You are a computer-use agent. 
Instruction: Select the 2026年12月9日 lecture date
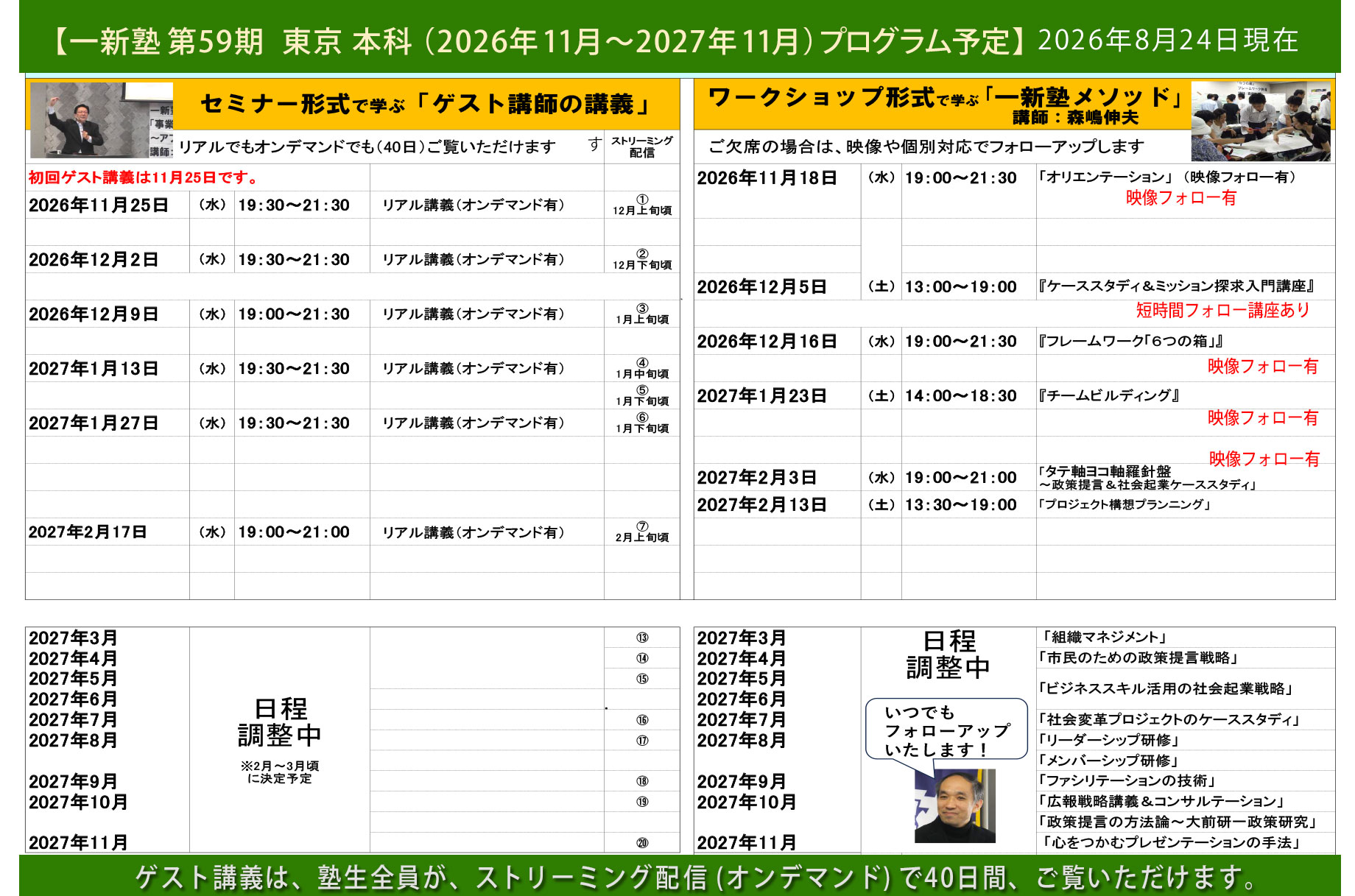(94, 314)
